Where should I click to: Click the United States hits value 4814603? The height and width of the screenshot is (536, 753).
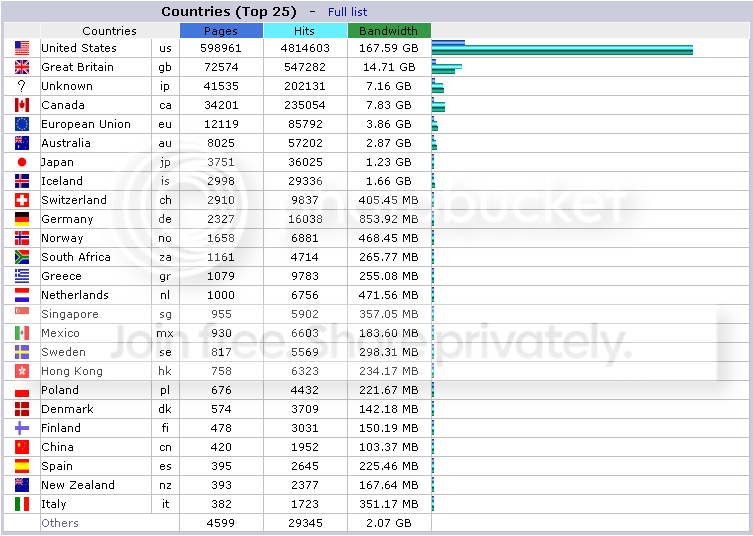(305, 49)
